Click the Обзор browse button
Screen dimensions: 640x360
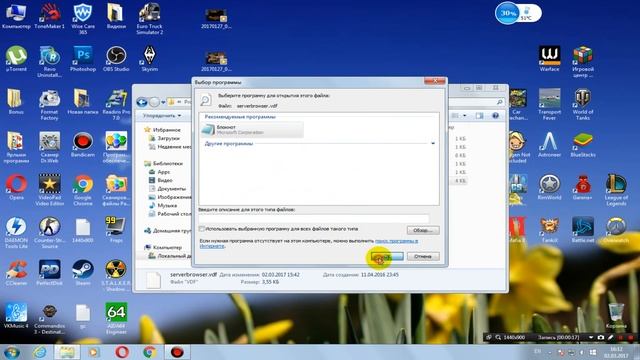[423, 230]
